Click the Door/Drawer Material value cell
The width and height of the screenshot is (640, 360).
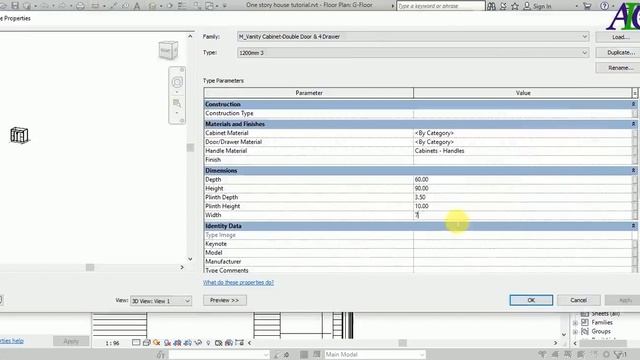tap(522, 142)
